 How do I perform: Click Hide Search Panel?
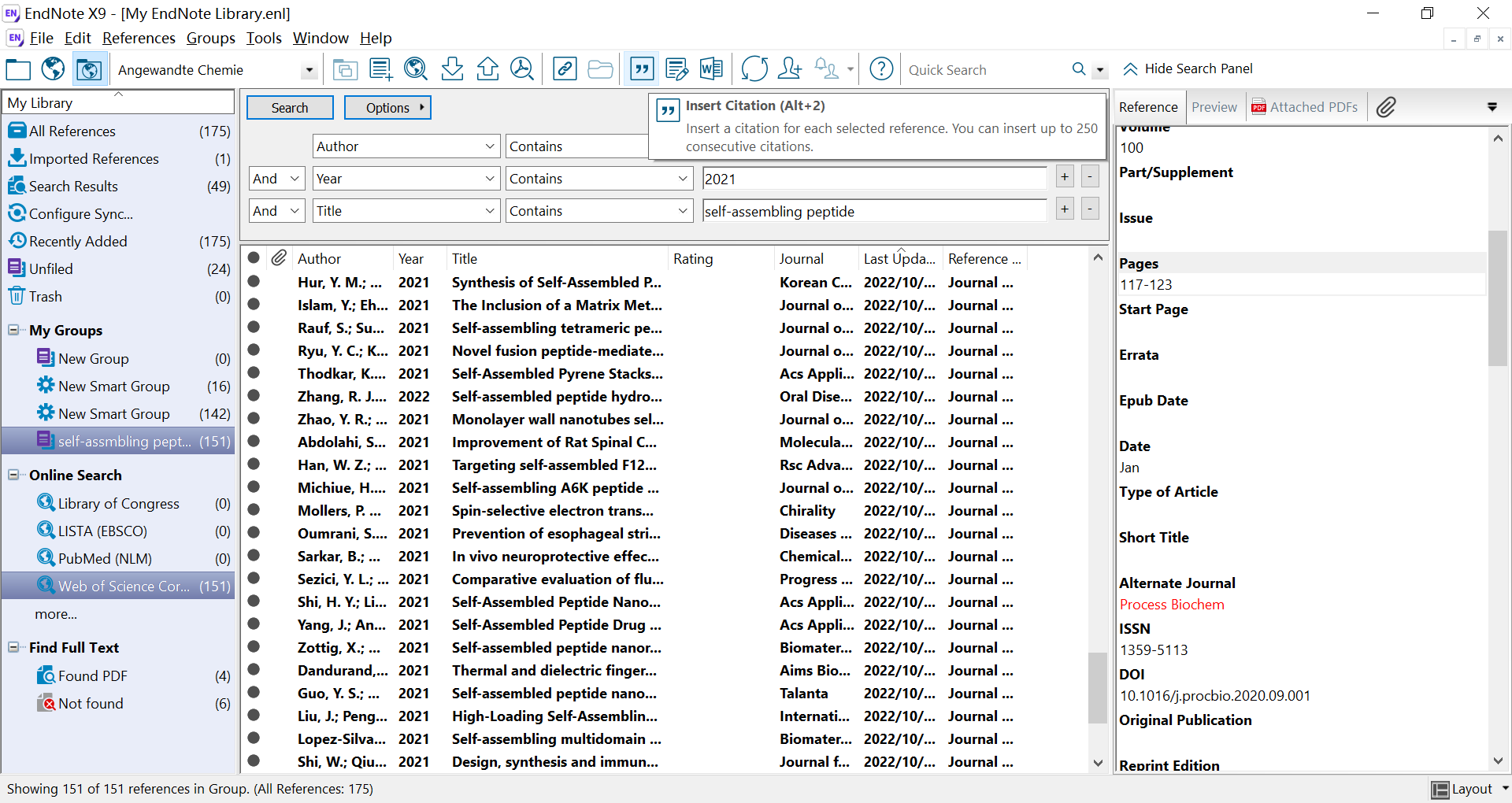click(x=1188, y=68)
